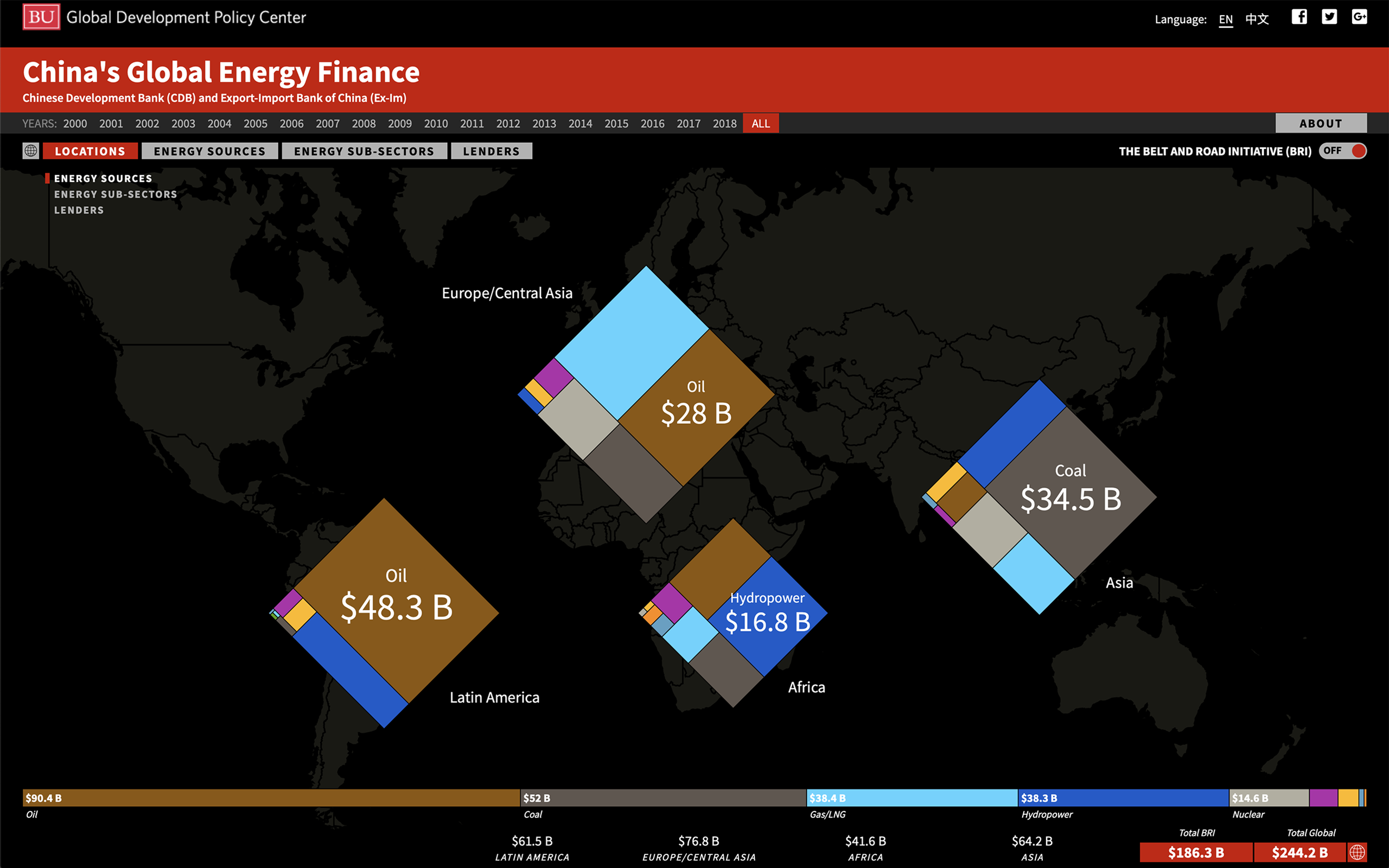Click the Coal $52 B bar segment
This screenshot has height=868, width=1389.
664,798
